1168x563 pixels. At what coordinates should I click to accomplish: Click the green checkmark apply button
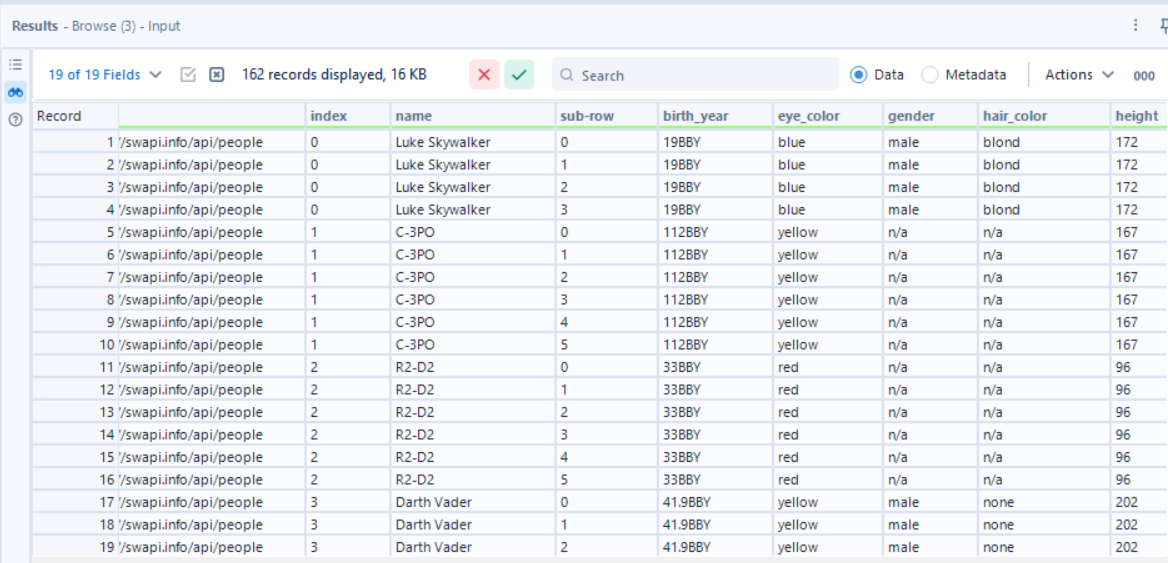519,75
